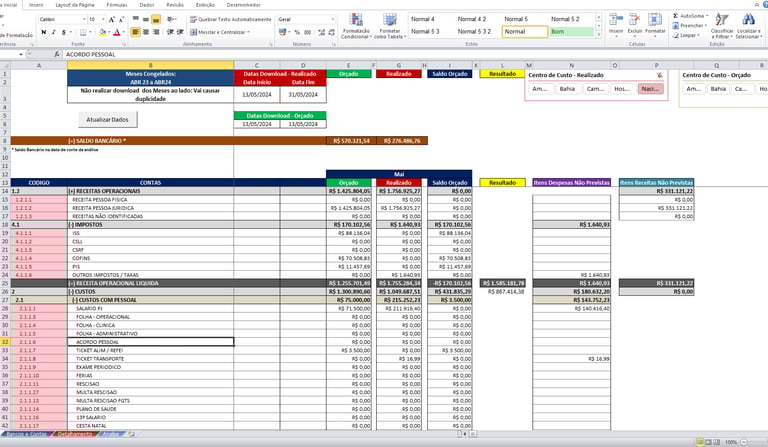The image size is (768, 447).
Task: Click AutoSoma sigma icon
Action: point(675,16)
